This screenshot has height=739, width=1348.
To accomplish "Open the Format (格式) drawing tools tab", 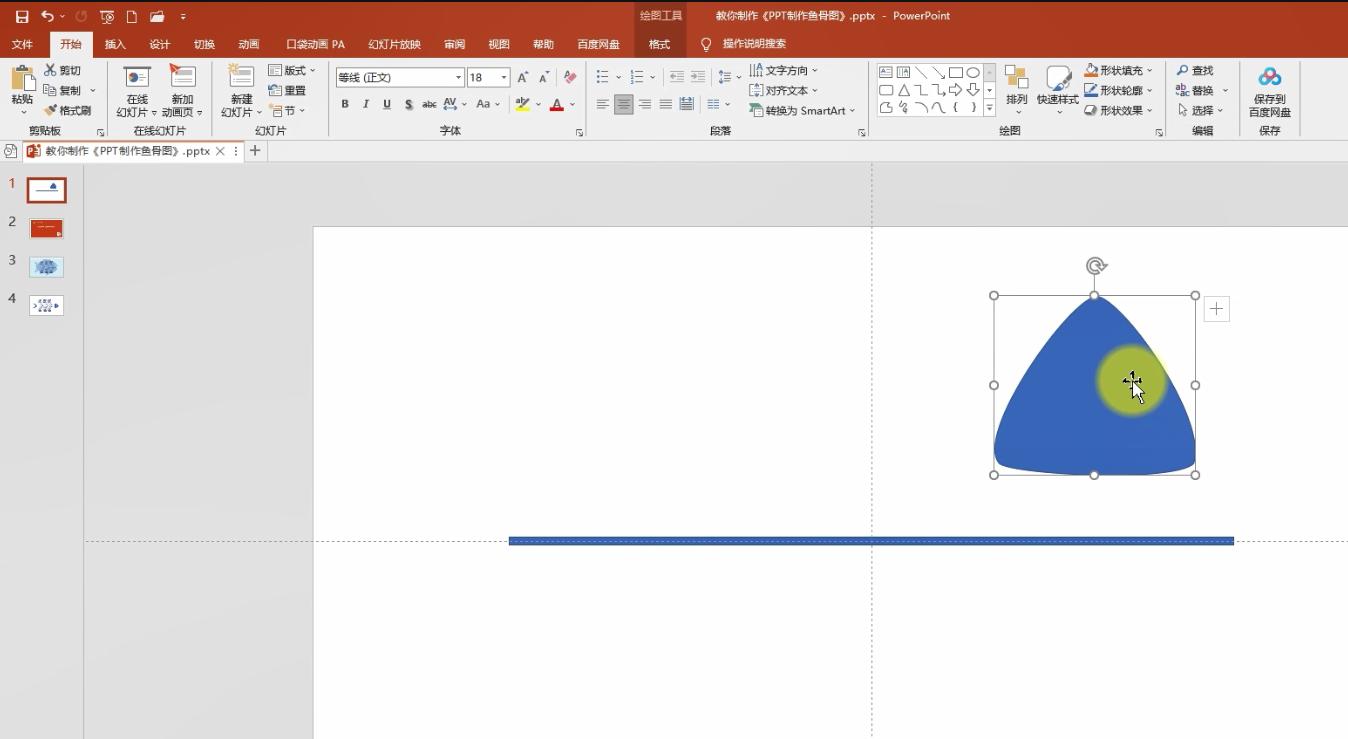I will pyautogui.click(x=659, y=44).
